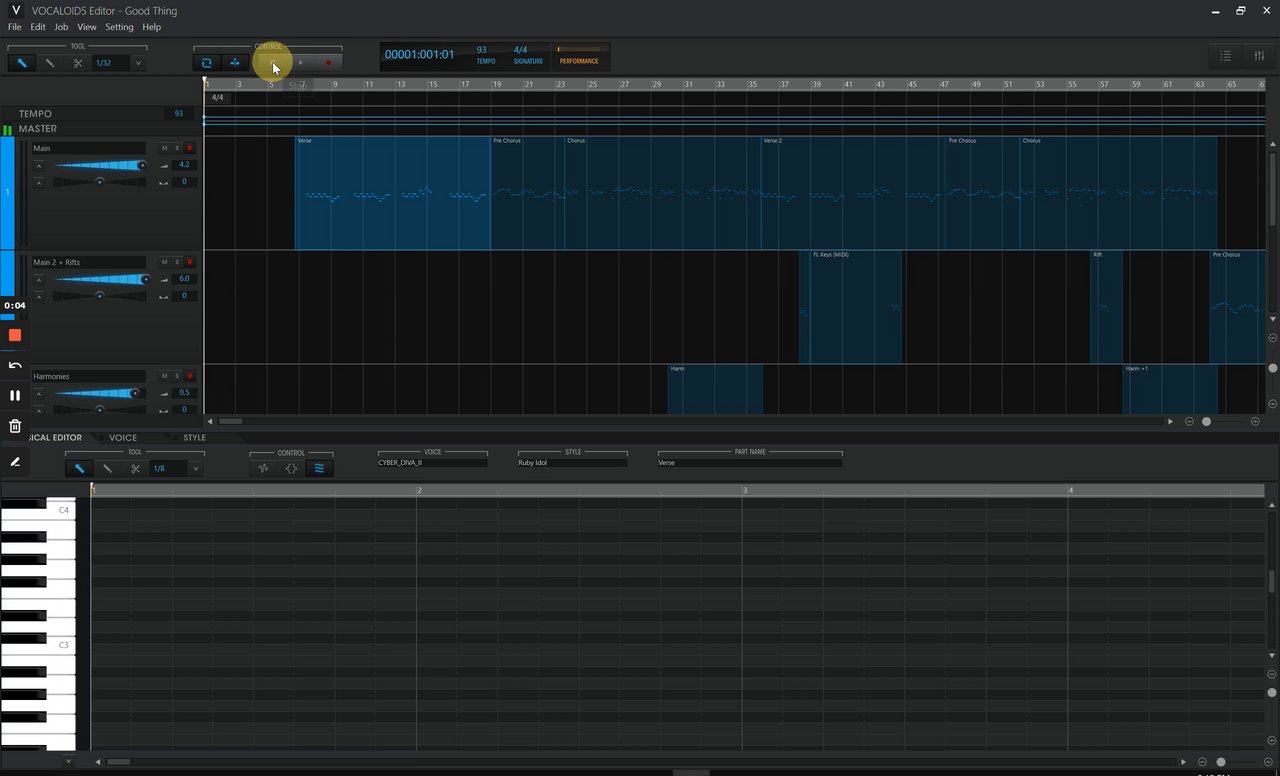
Task: Click the 4/4 Signature display
Action: (528, 55)
